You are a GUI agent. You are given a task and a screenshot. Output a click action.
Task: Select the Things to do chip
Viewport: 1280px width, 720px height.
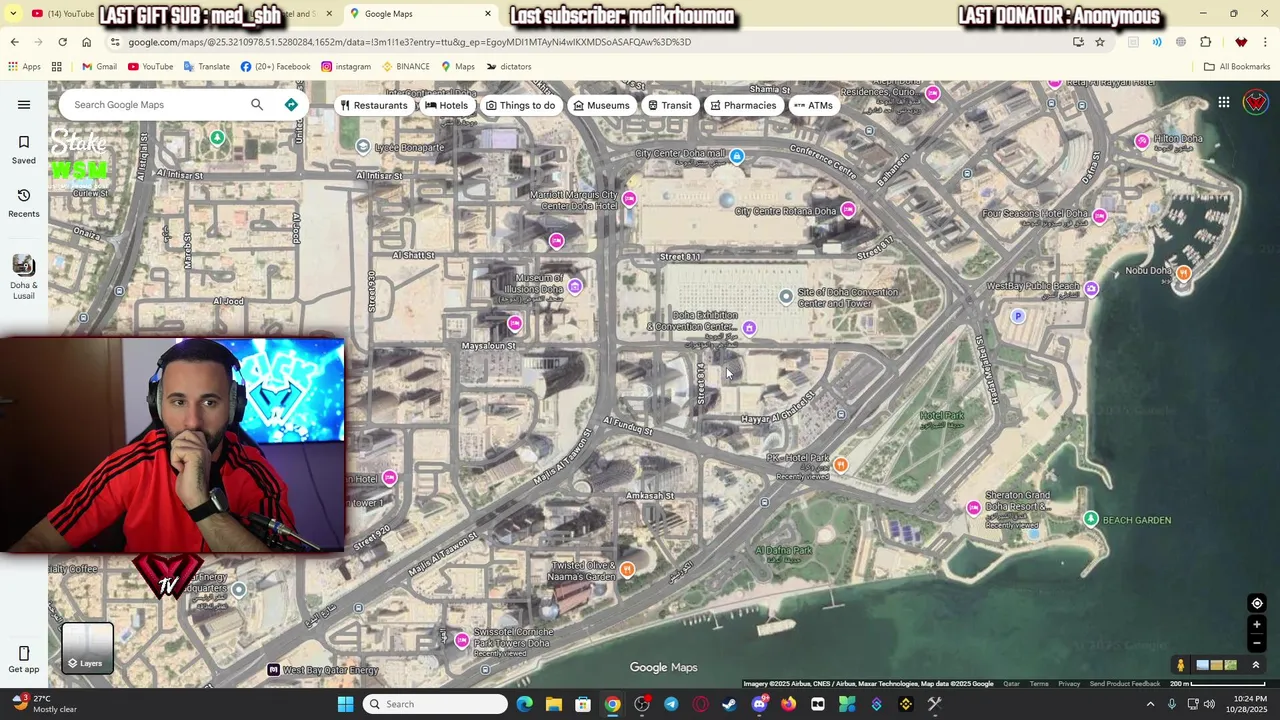[520, 105]
